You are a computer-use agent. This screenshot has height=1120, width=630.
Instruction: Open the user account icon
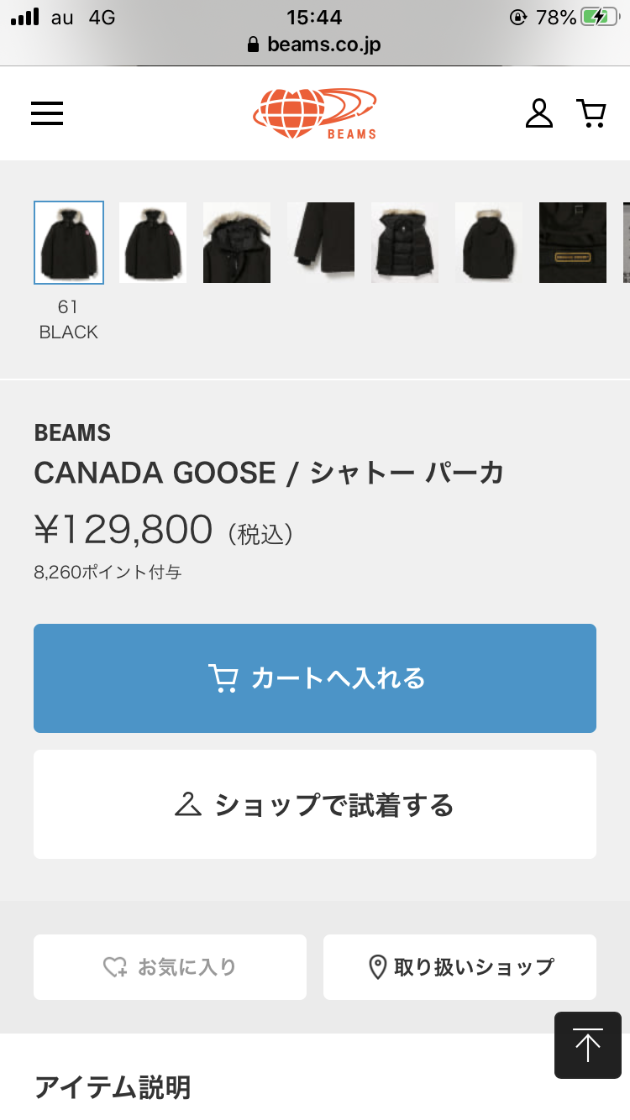(539, 114)
